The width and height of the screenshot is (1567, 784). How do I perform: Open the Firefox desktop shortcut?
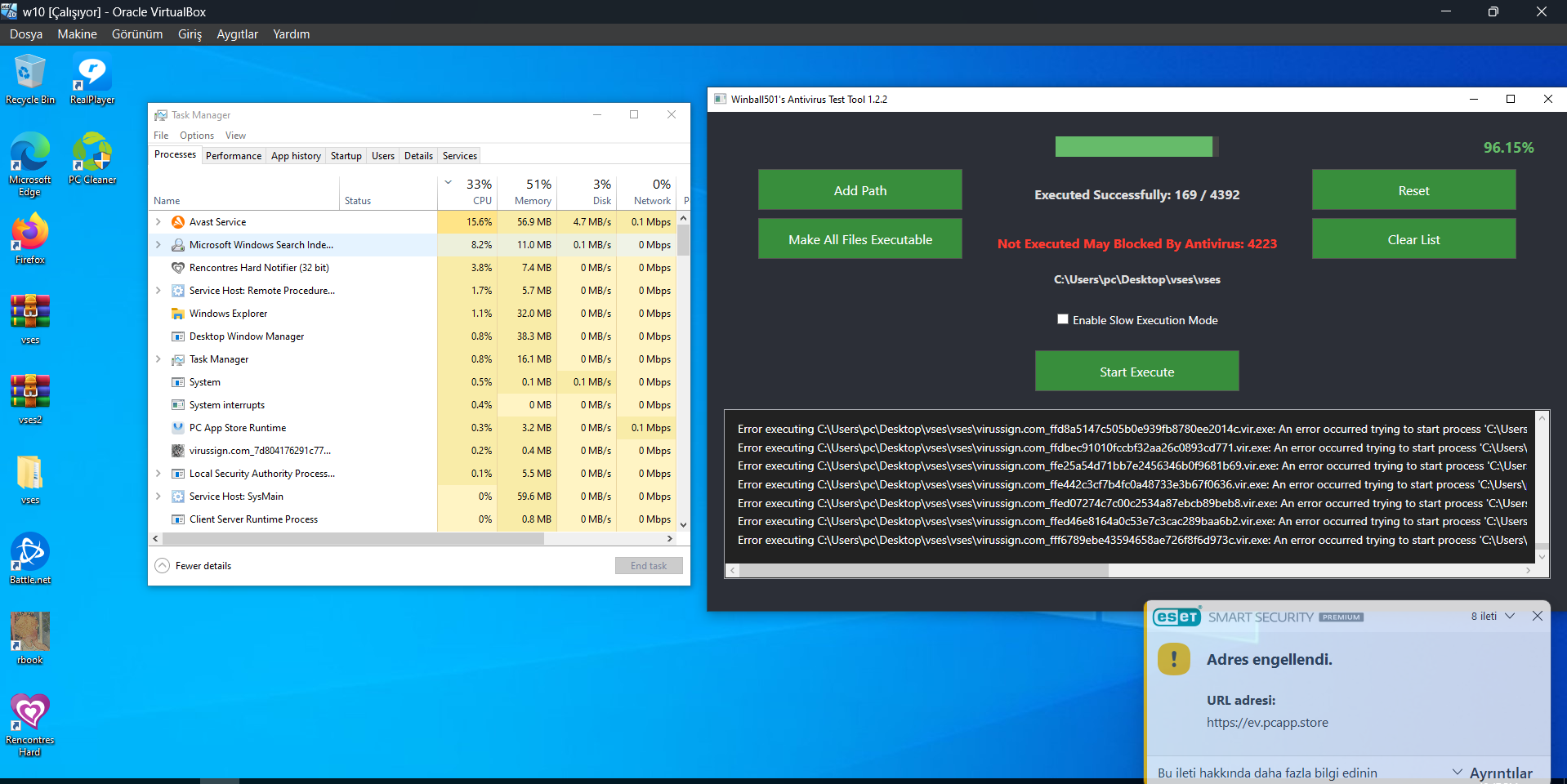[x=30, y=238]
